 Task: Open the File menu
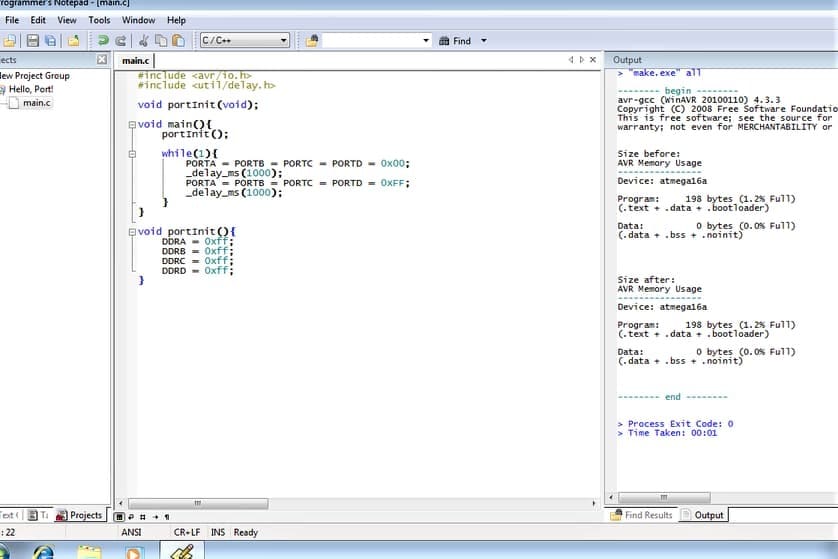[x=12, y=20]
